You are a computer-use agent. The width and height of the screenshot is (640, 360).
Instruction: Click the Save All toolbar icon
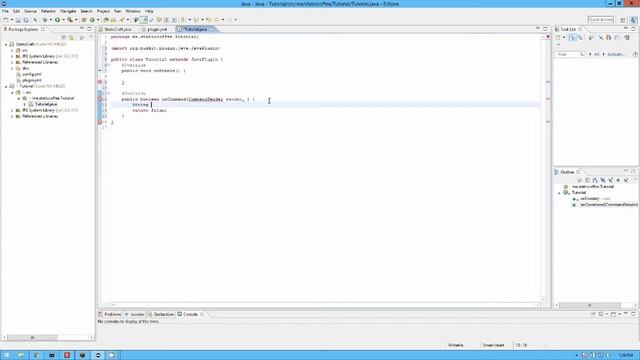tap(26, 20)
